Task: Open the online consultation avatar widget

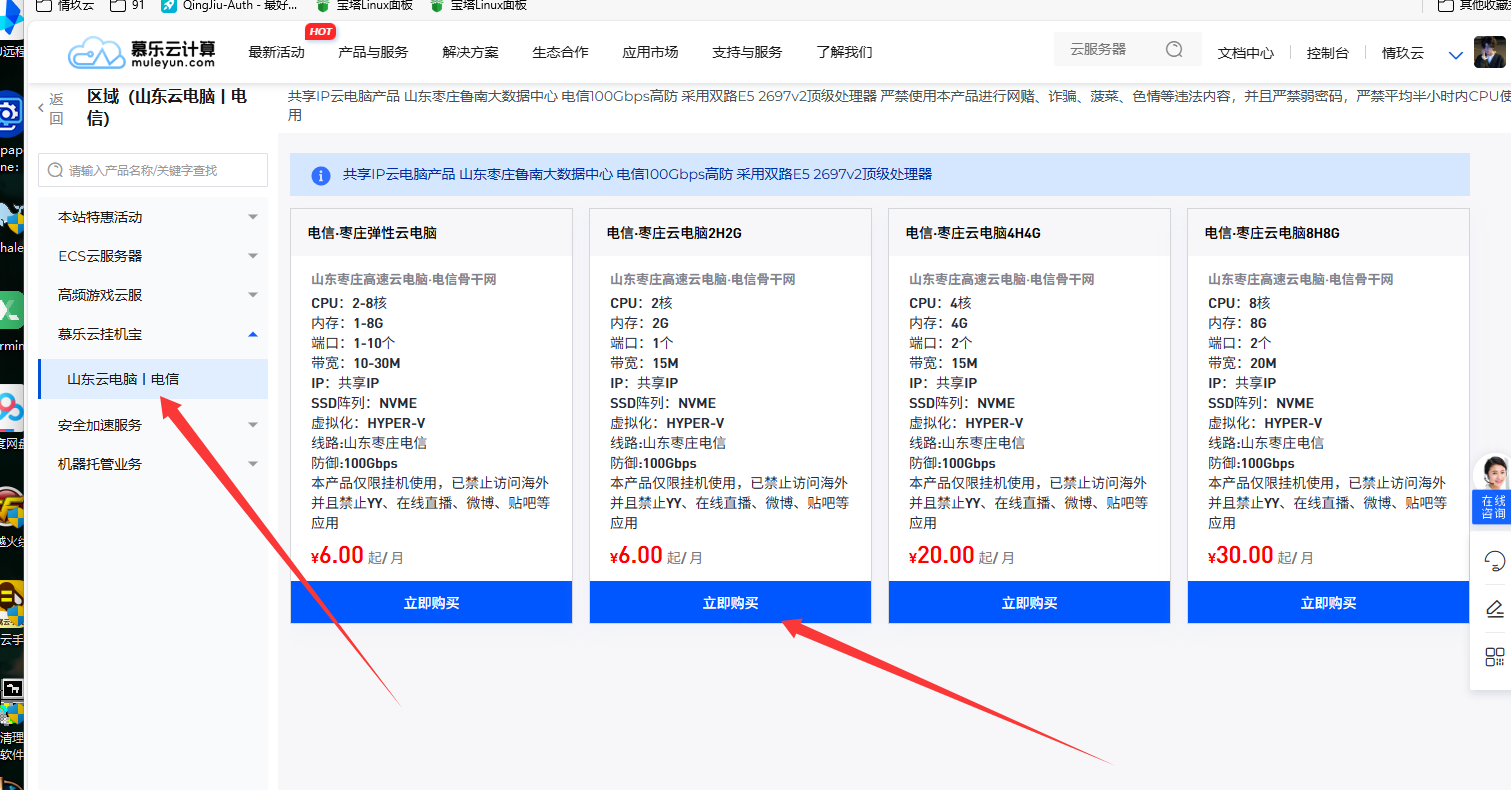Action: pos(1492,487)
